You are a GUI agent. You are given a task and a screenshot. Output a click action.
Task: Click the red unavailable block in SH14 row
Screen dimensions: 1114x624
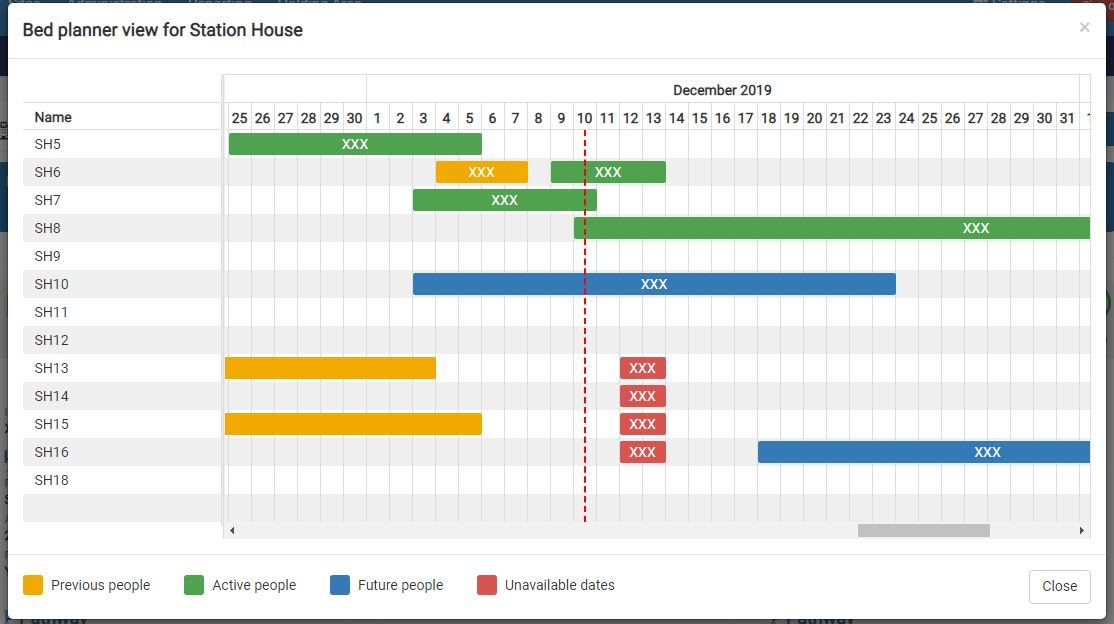coord(642,396)
